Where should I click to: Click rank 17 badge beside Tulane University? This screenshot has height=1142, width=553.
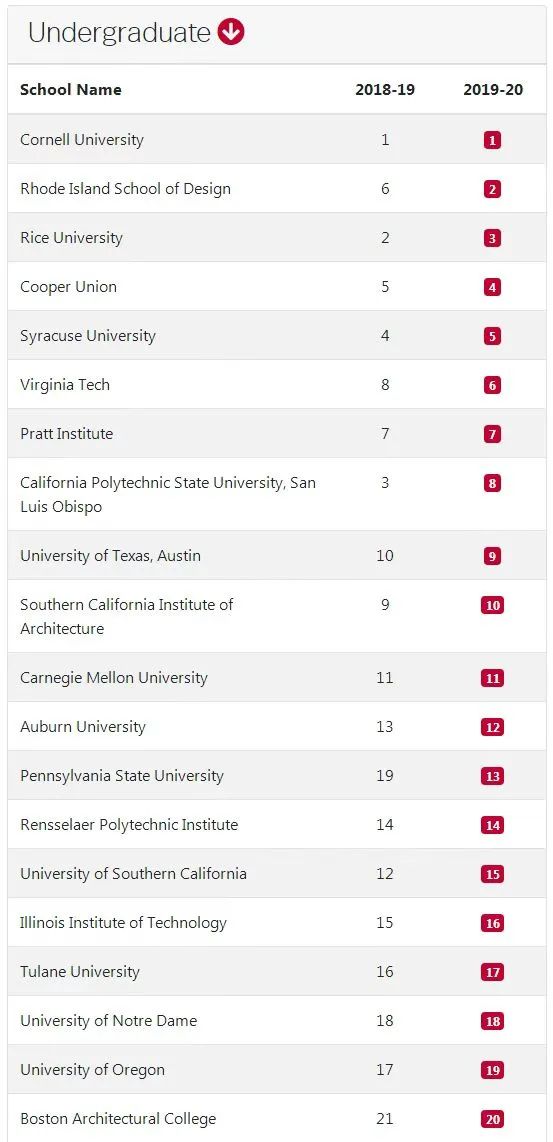tap(493, 972)
